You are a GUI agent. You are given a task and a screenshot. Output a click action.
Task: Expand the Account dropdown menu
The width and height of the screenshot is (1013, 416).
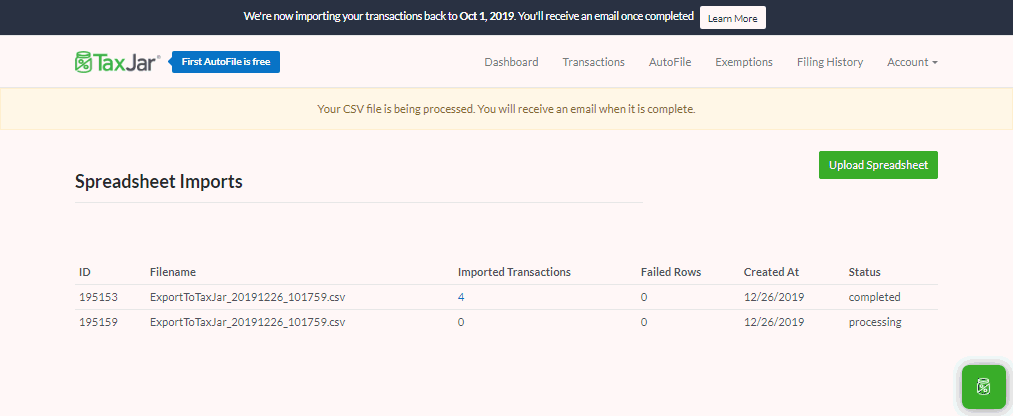[x=912, y=62]
